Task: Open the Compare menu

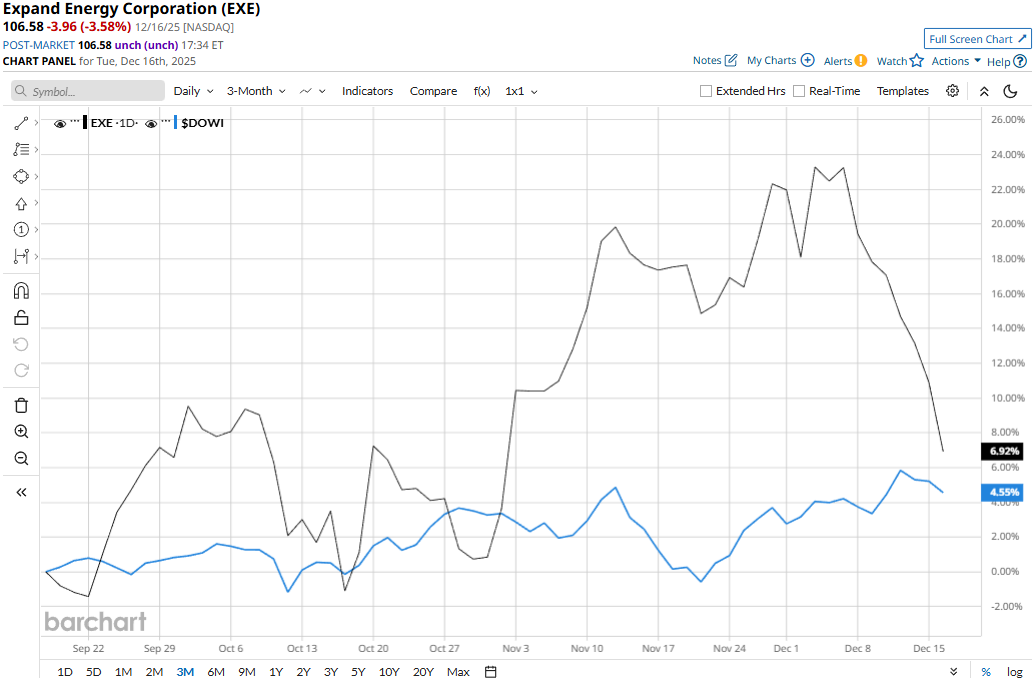Action: (x=433, y=91)
